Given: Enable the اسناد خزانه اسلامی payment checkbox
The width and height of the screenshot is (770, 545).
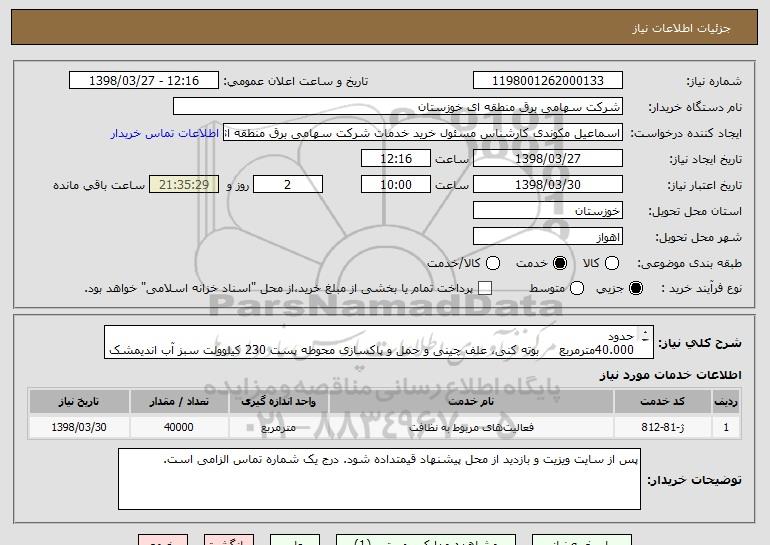Looking at the screenshot, I should (486, 289).
